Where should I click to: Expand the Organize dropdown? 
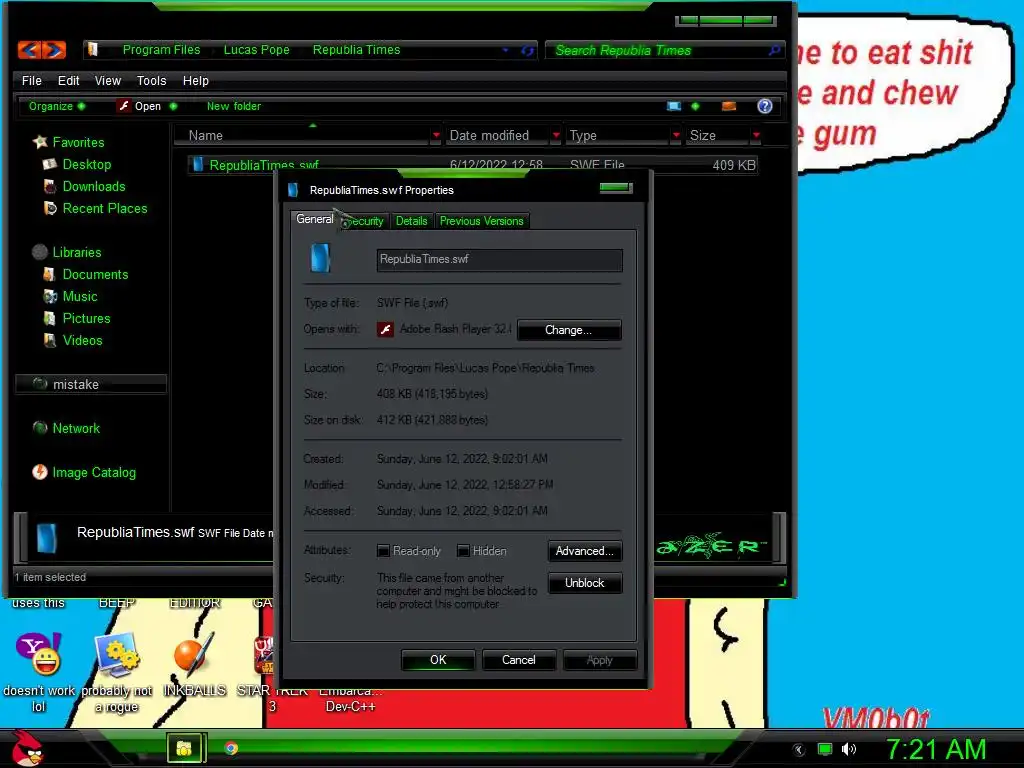click(x=82, y=106)
